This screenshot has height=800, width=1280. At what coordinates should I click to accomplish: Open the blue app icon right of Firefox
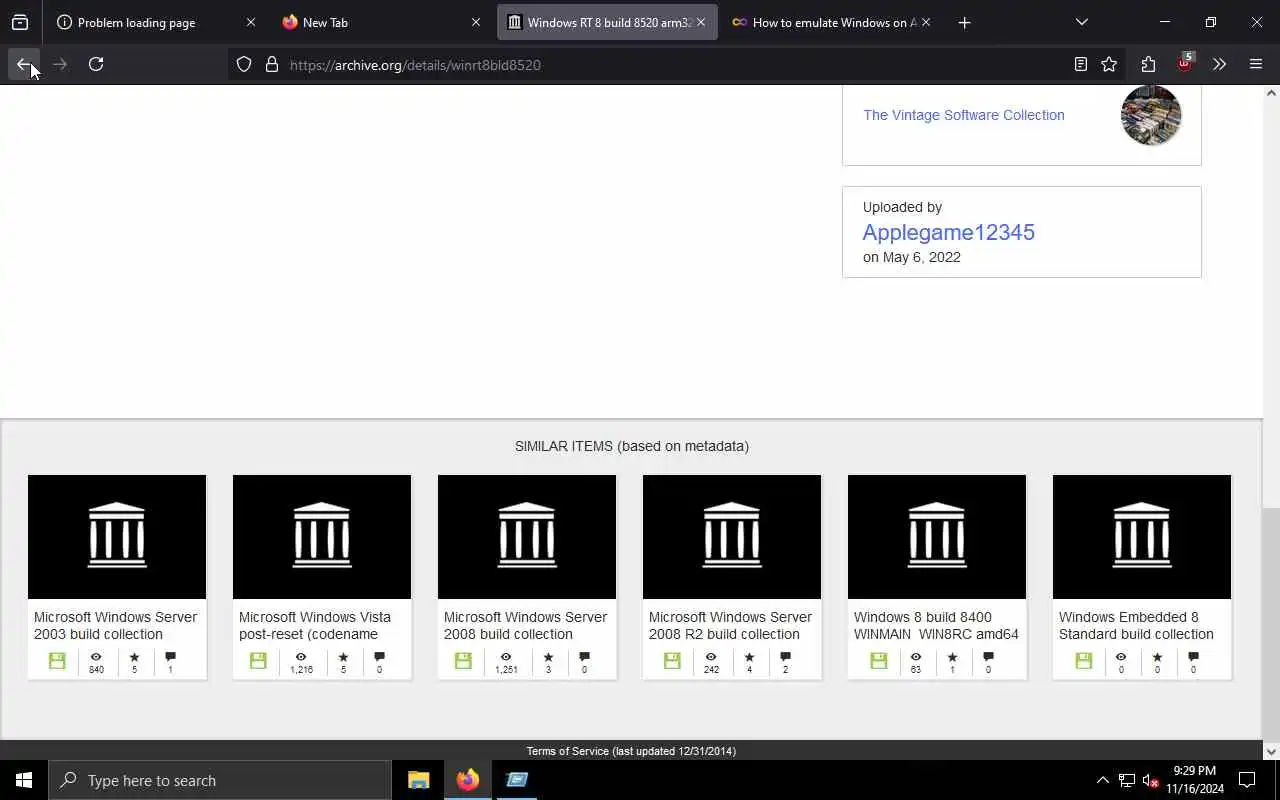(517, 780)
